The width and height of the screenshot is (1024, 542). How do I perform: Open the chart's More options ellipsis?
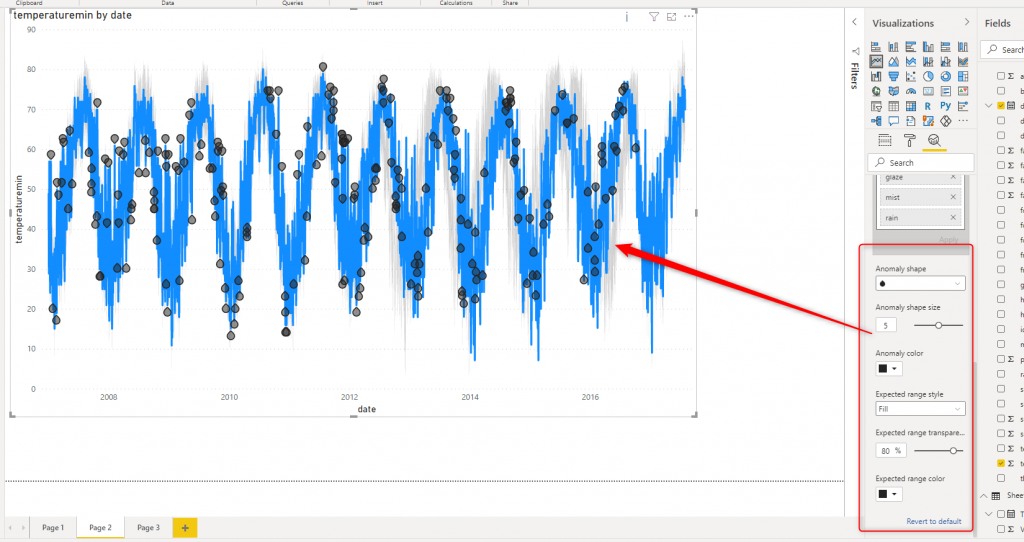[x=688, y=16]
